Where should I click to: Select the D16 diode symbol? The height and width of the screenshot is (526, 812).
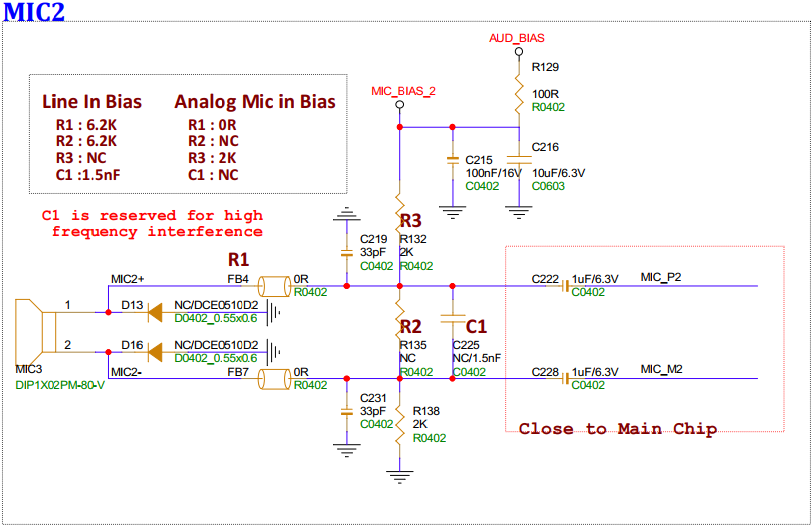[155, 351]
